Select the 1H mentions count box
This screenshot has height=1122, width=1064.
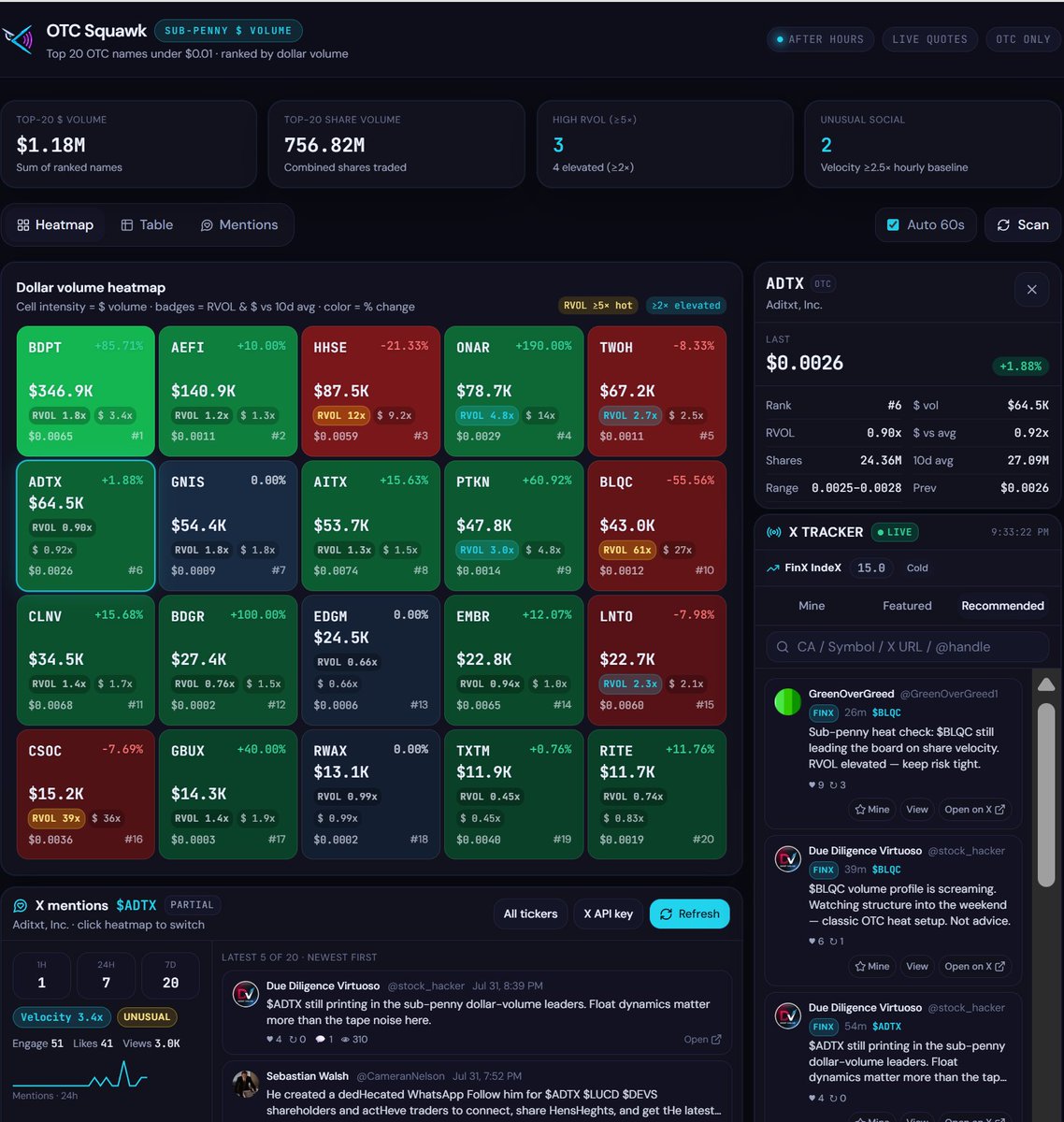(x=41, y=975)
